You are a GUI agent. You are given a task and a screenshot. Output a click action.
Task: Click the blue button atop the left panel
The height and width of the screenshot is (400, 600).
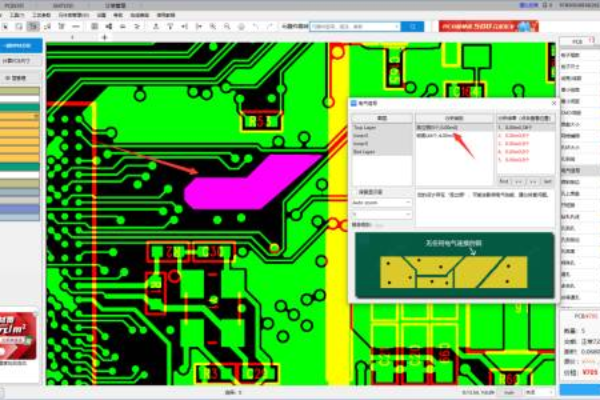pyautogui.click(x=21, y=46)
